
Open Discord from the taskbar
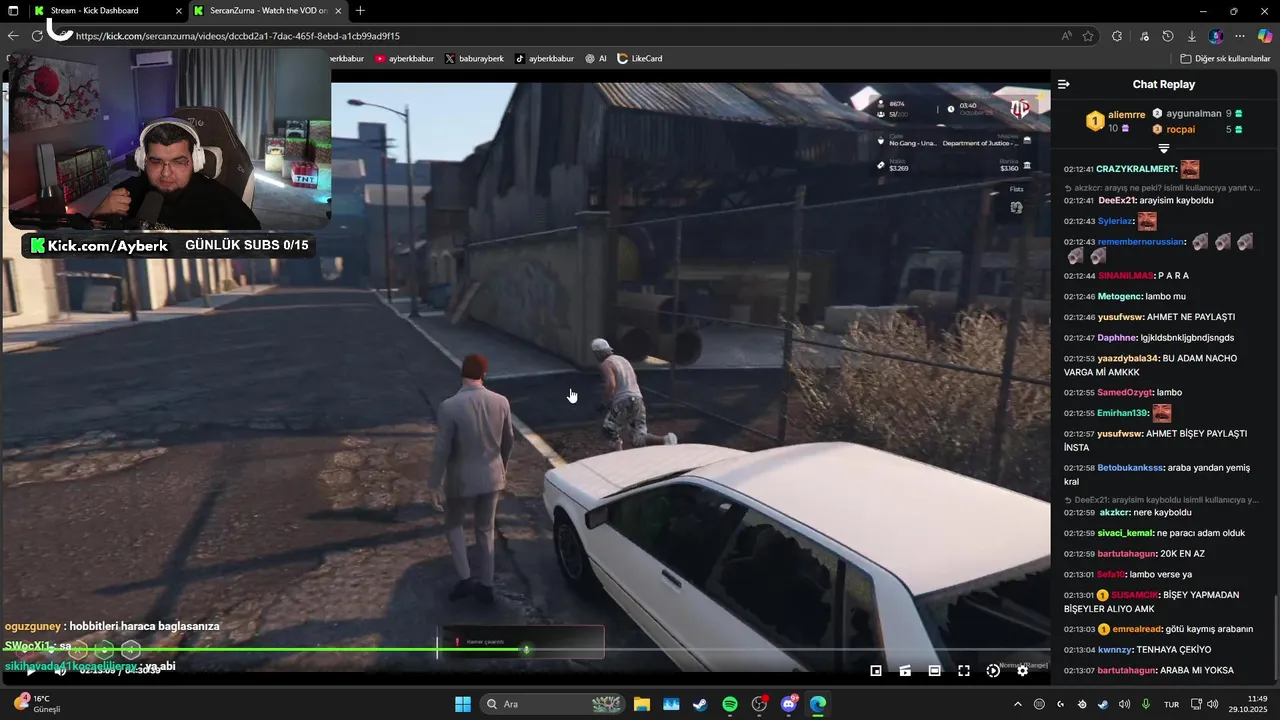(789, 704)
